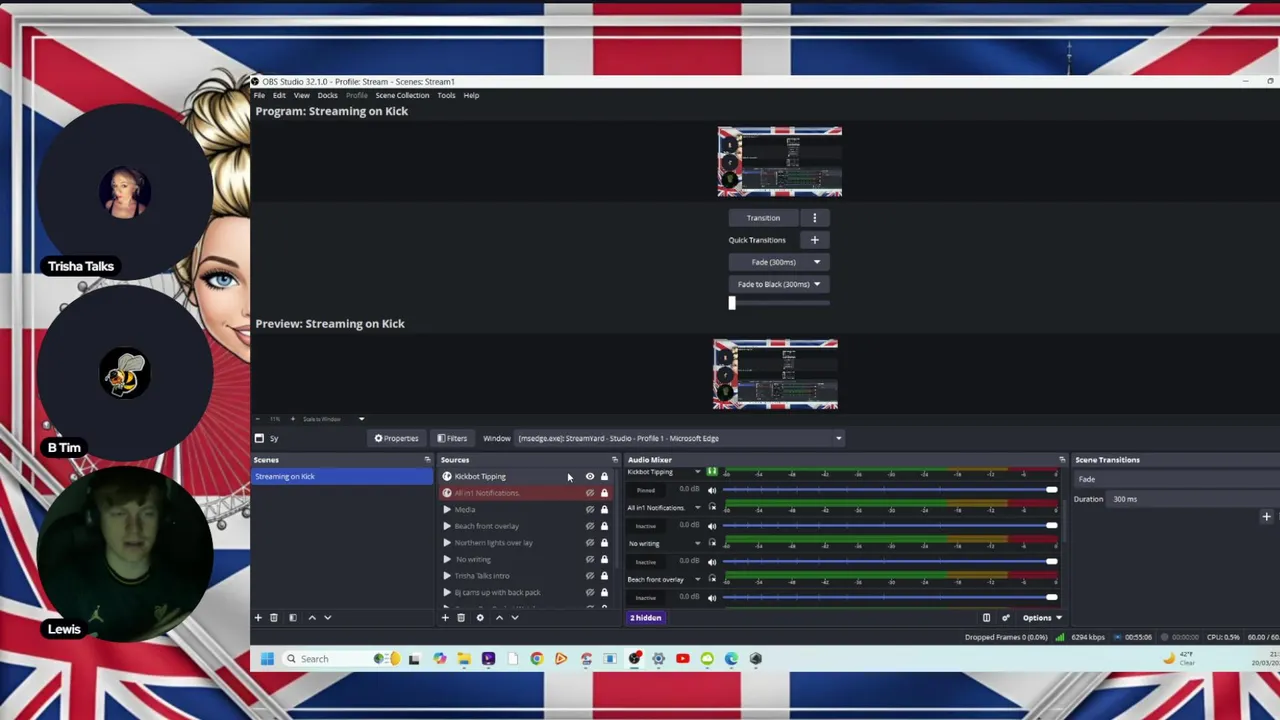
Task: Adjust the Kickbot Tipping volume slider
Action: [x=890, y=490]
